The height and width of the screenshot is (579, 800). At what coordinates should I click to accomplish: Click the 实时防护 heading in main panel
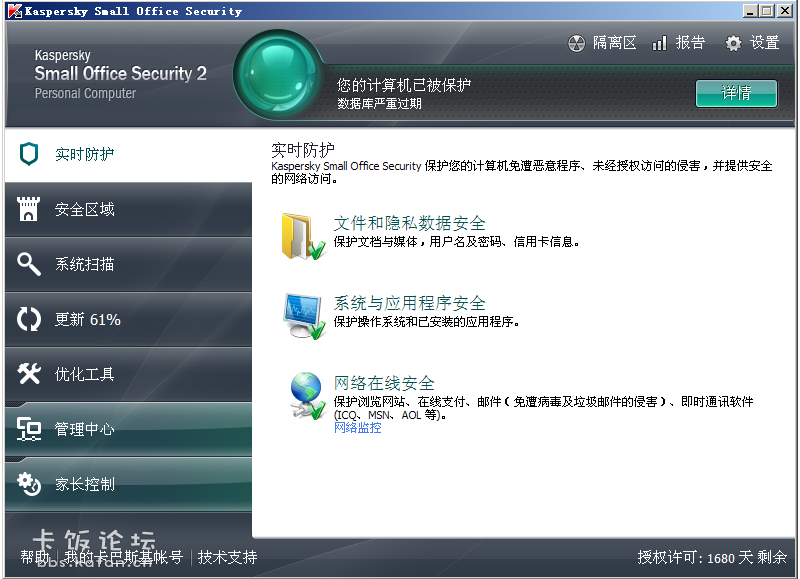pos(303,150)
